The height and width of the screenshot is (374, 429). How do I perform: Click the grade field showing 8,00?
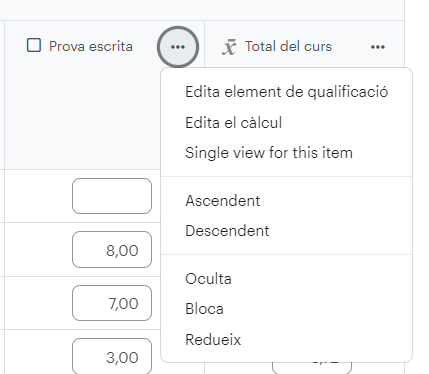(x=112, y=249)
